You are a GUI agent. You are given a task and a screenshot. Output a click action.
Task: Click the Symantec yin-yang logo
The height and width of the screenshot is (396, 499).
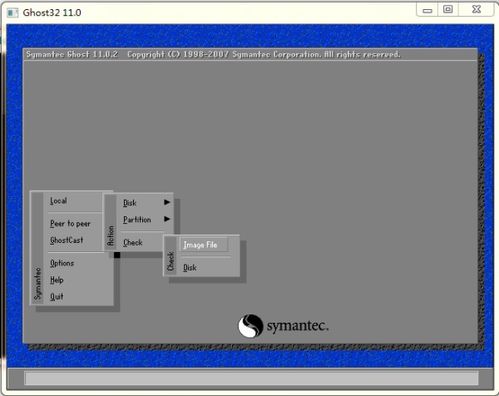coord(250,326)
